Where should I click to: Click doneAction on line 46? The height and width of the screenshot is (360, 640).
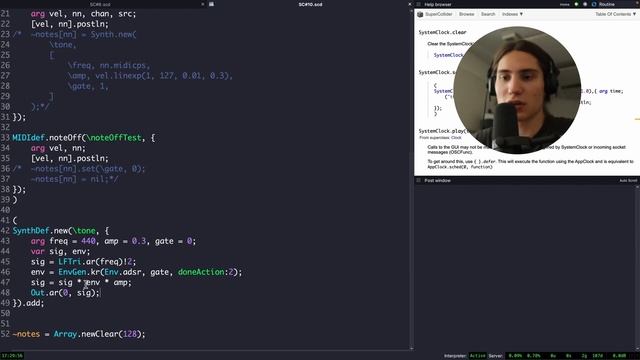click(200, 272)
